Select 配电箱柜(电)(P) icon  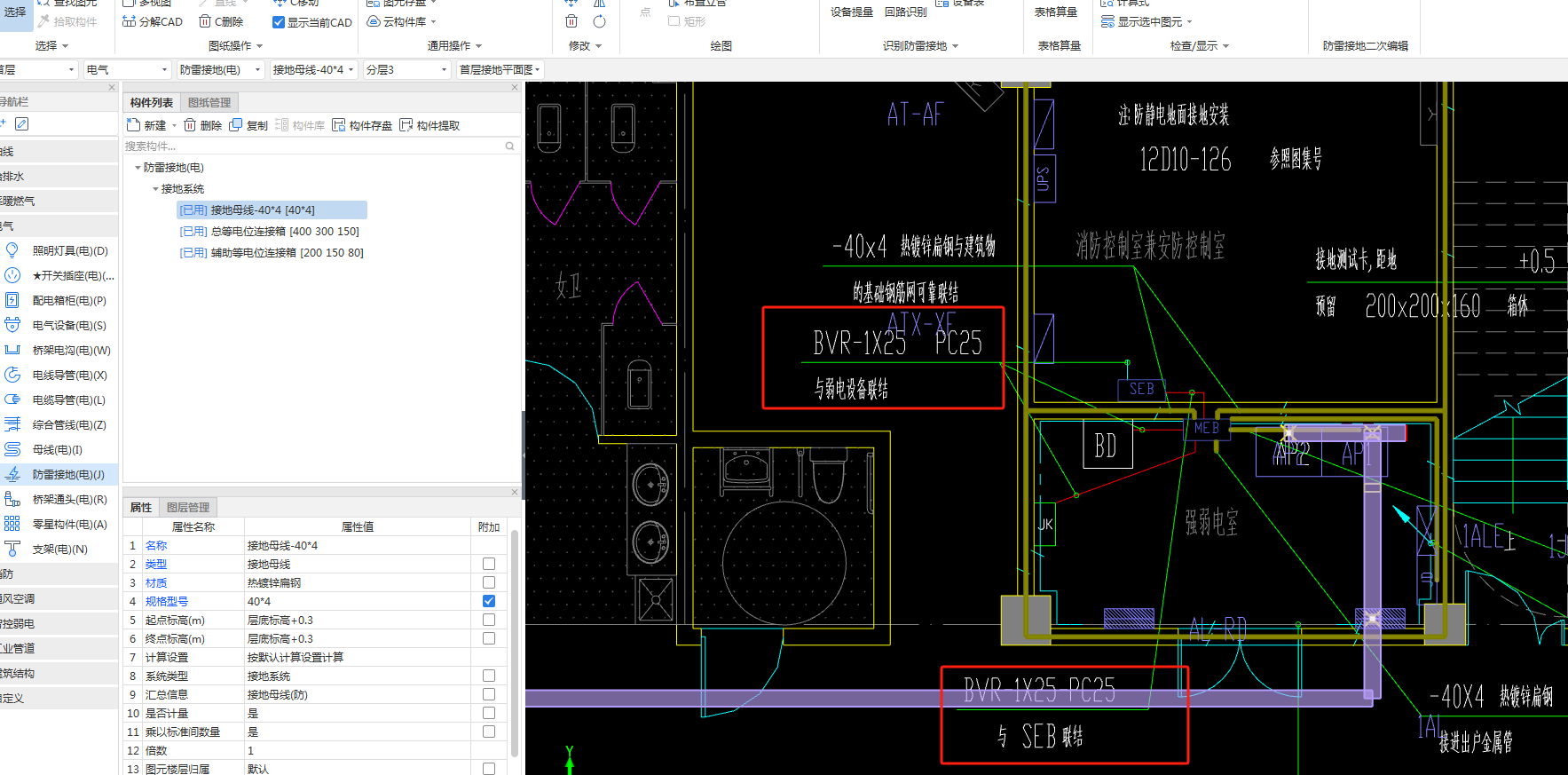point(12,300)
